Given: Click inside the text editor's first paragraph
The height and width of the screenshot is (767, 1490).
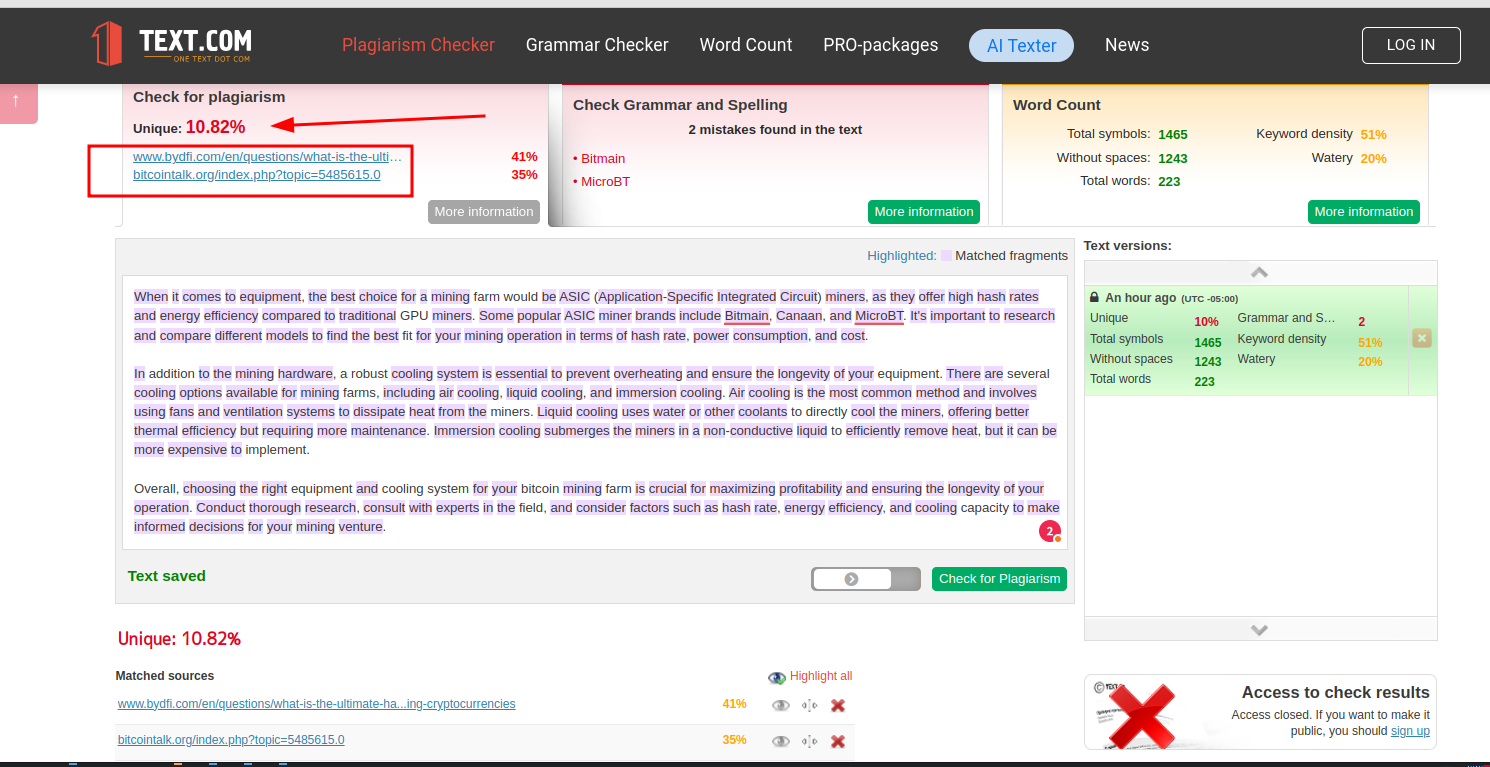Looking at the screenshot, I should click(x=594, y=316).
